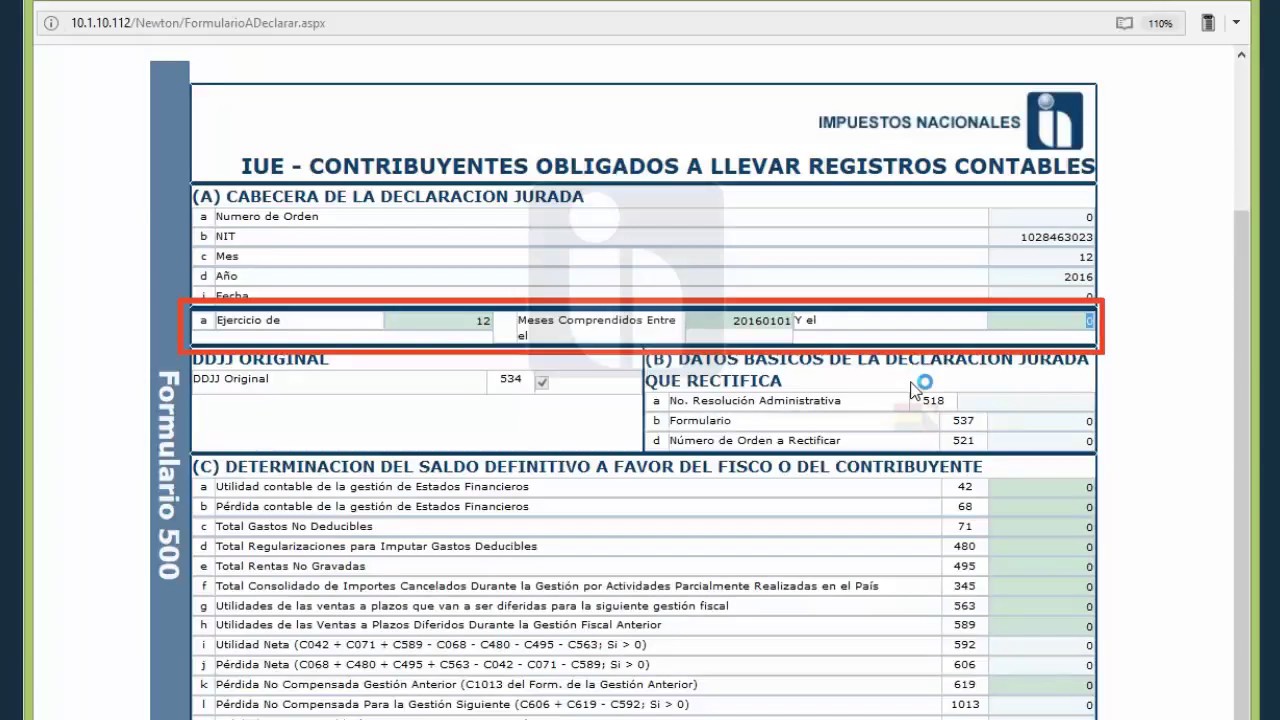Select the Mes value field
This screenshot has width=1280, height=720.
tap(1041, 257)
